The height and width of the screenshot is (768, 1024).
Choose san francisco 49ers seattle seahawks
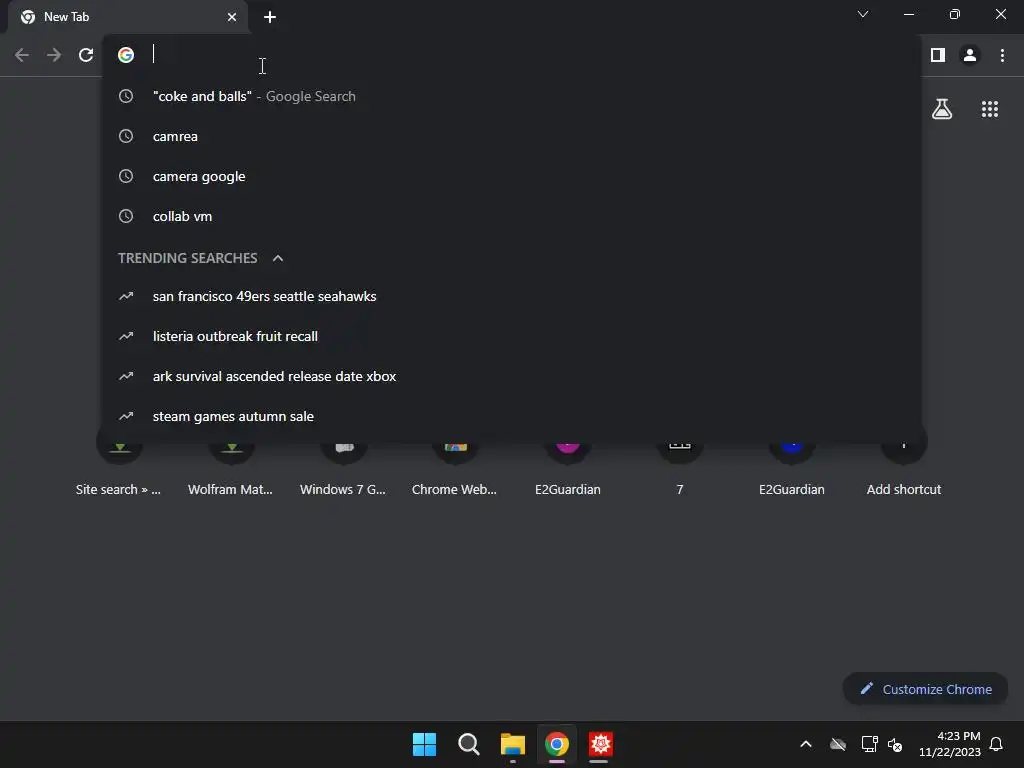pos(511,296)
